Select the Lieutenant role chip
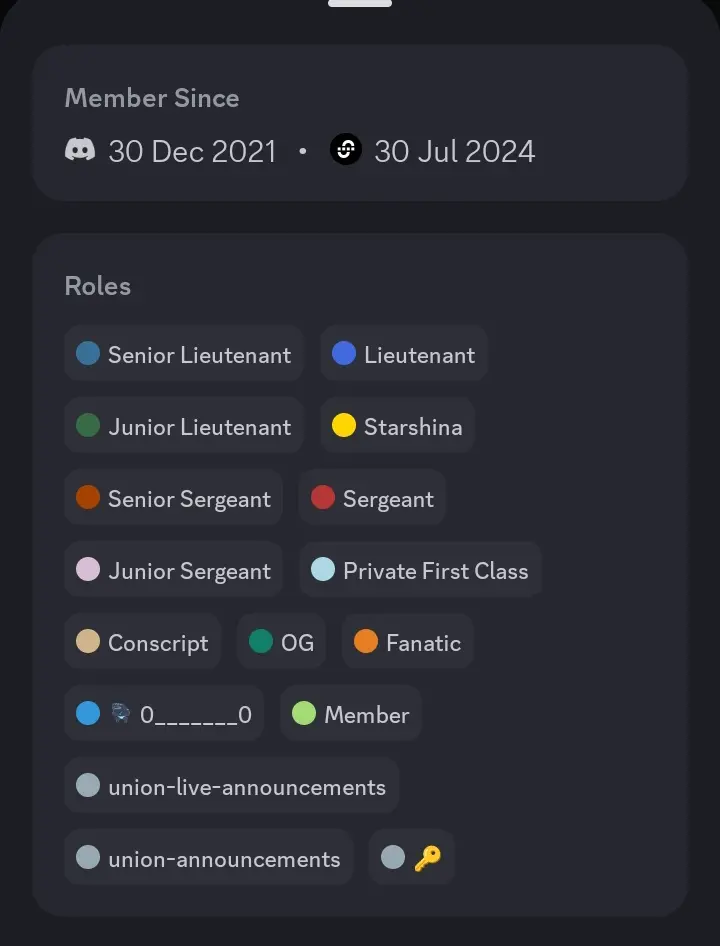The image size is (720, 946). [x=404, y=354]
